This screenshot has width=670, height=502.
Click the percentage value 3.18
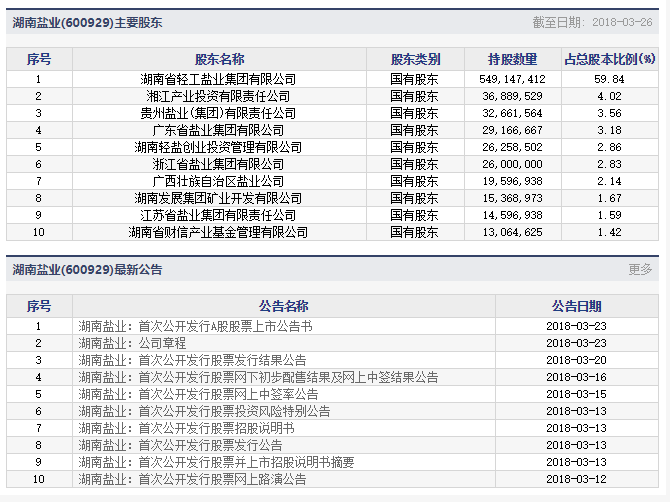[609, 130]
